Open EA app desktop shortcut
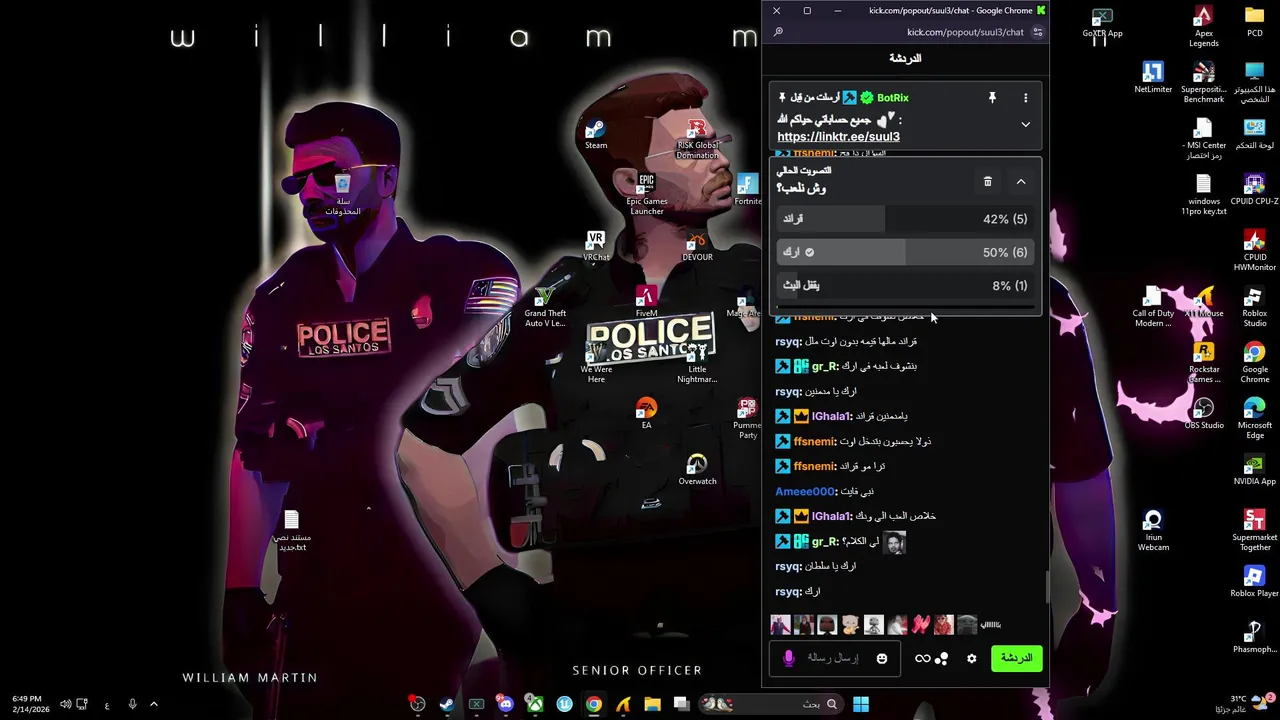The height and width of the screenshot is (720, 1280). [646, 414]
